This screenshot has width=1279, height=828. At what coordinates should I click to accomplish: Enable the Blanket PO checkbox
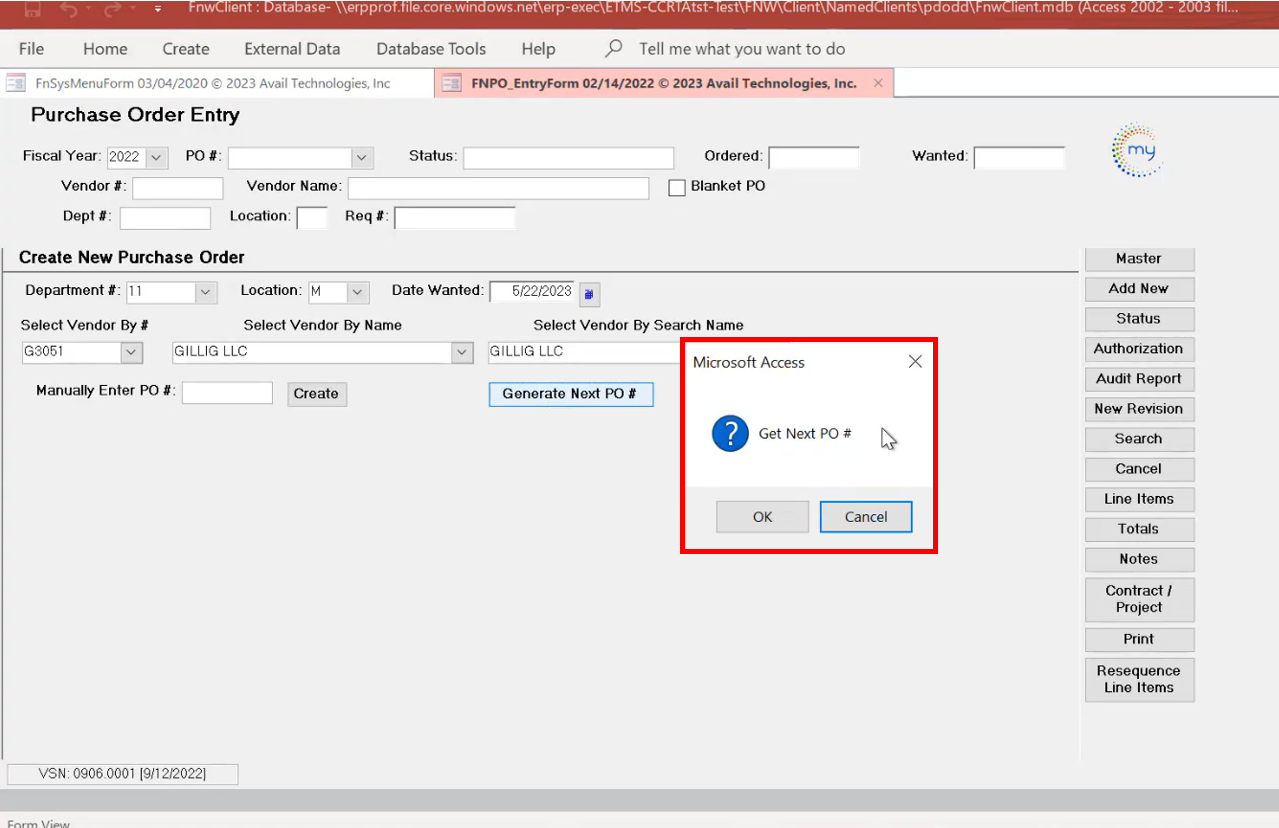[x=677, y=187]
